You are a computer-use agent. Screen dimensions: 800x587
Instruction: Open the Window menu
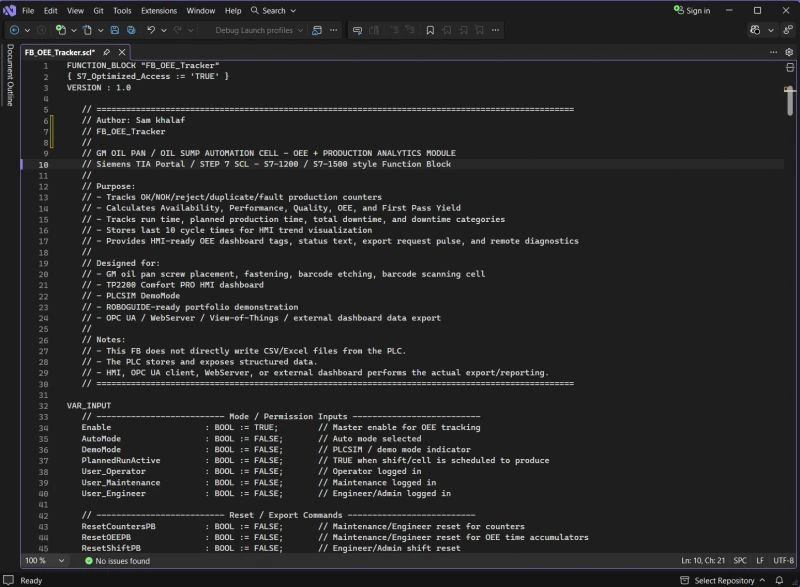(201, 11)
